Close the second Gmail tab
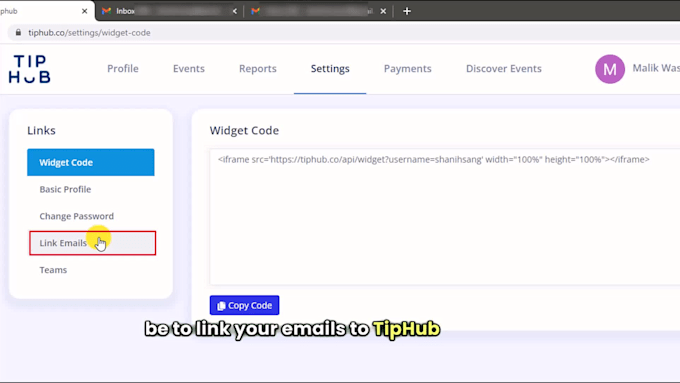 [x=383, y=11]
